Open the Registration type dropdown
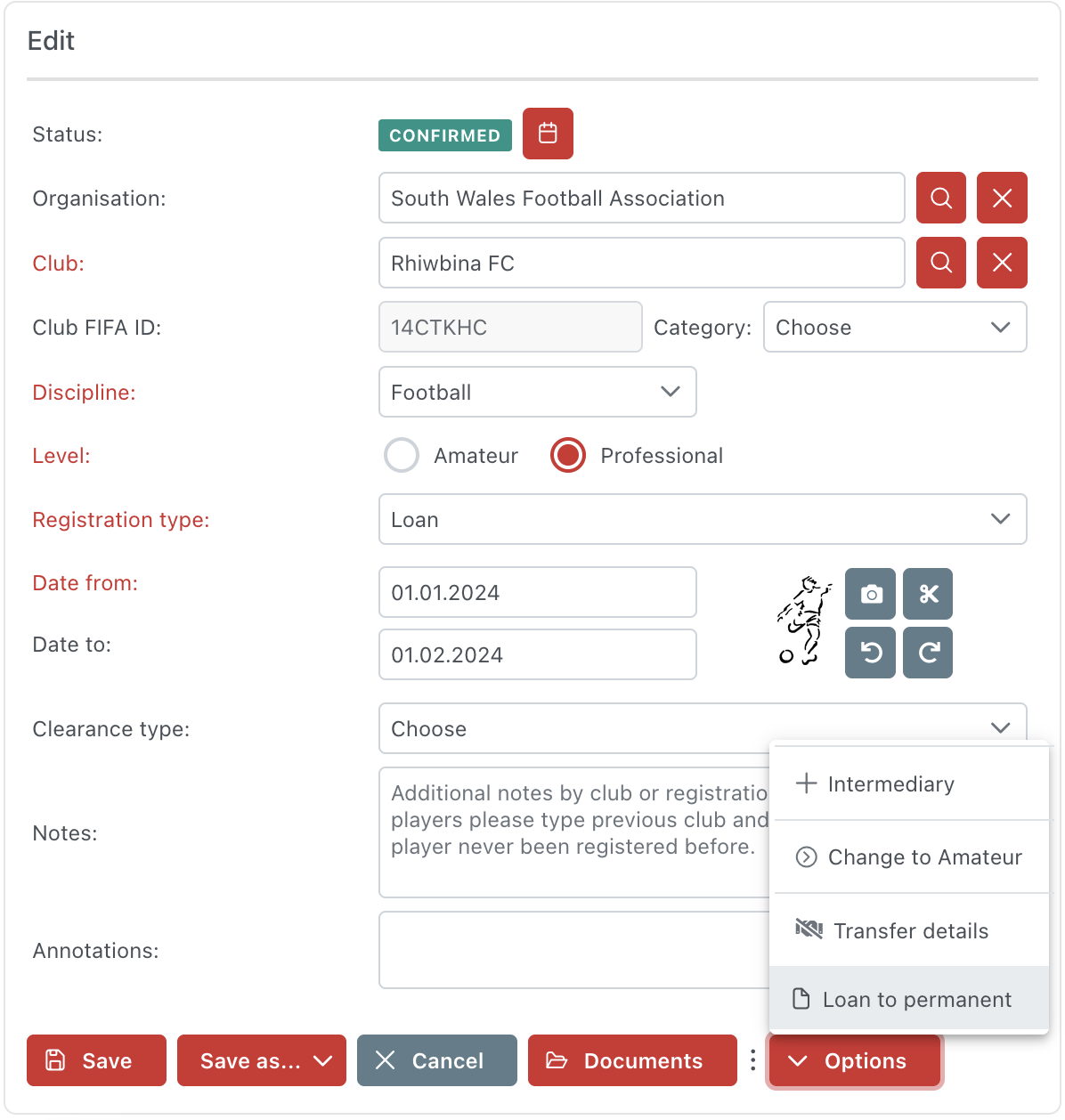 point(702,519)
